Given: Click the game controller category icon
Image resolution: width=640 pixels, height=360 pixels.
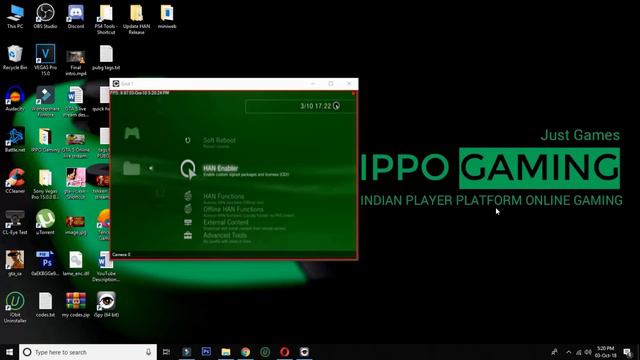Looking at the screenshot, I should [x=132, y=133].
